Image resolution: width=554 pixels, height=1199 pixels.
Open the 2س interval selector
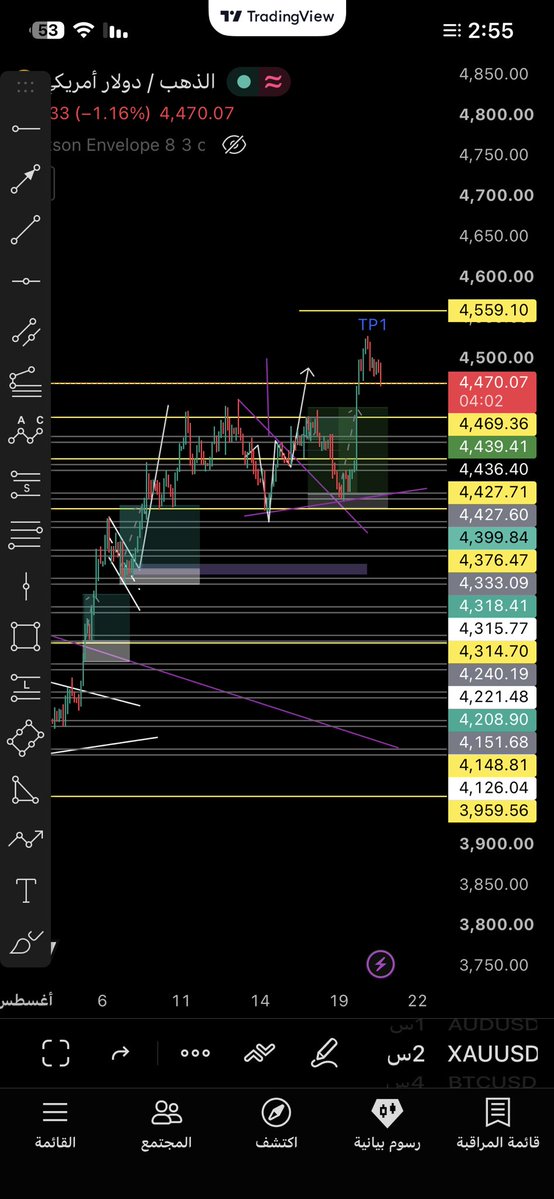(406, 1054)
